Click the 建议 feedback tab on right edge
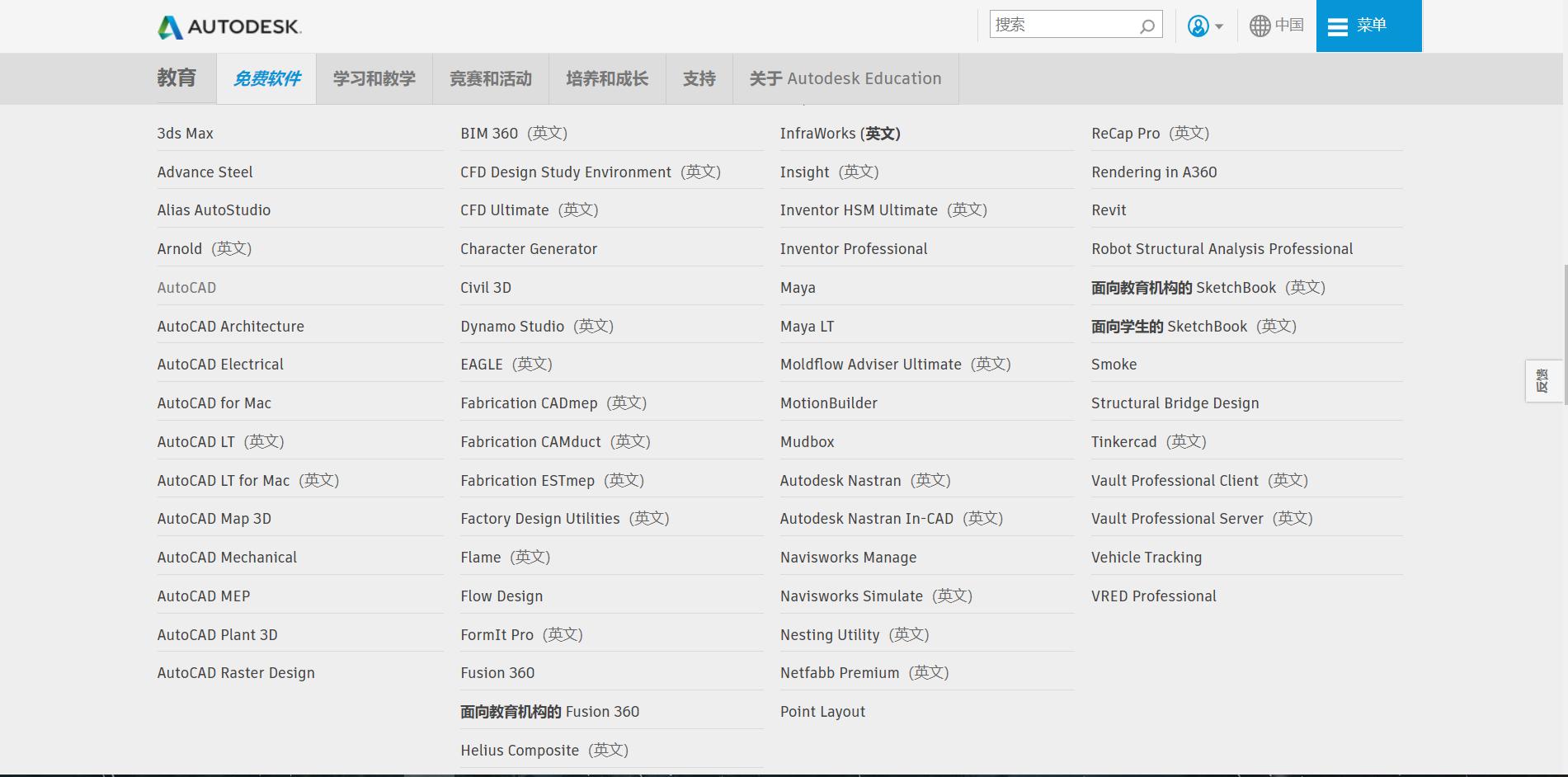The image size is (1568, 777). (1542, 381)
